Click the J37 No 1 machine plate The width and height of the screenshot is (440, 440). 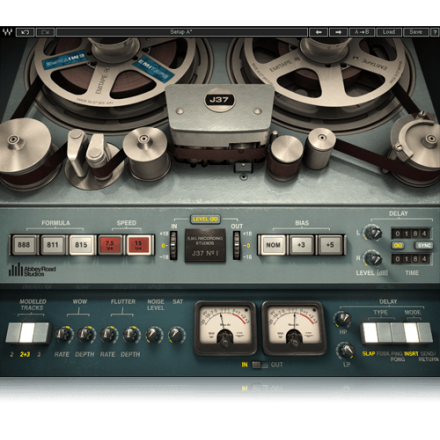(x=205, y=245)
